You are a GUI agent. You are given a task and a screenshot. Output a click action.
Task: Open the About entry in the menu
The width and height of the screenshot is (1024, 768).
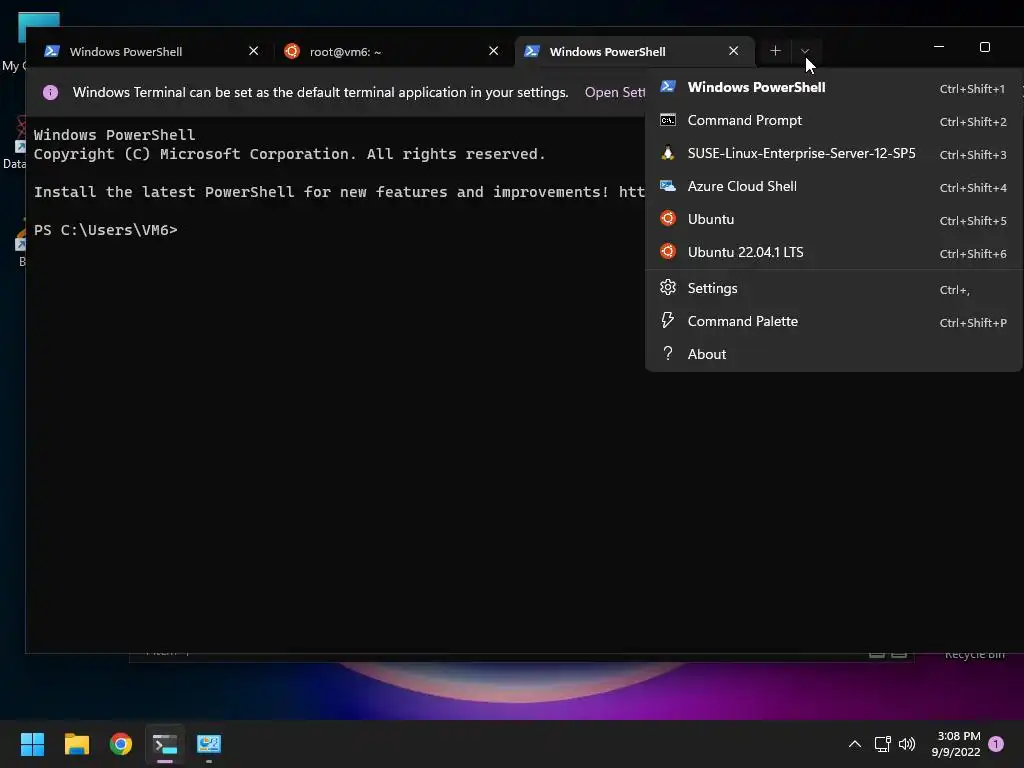click(833, 355)
